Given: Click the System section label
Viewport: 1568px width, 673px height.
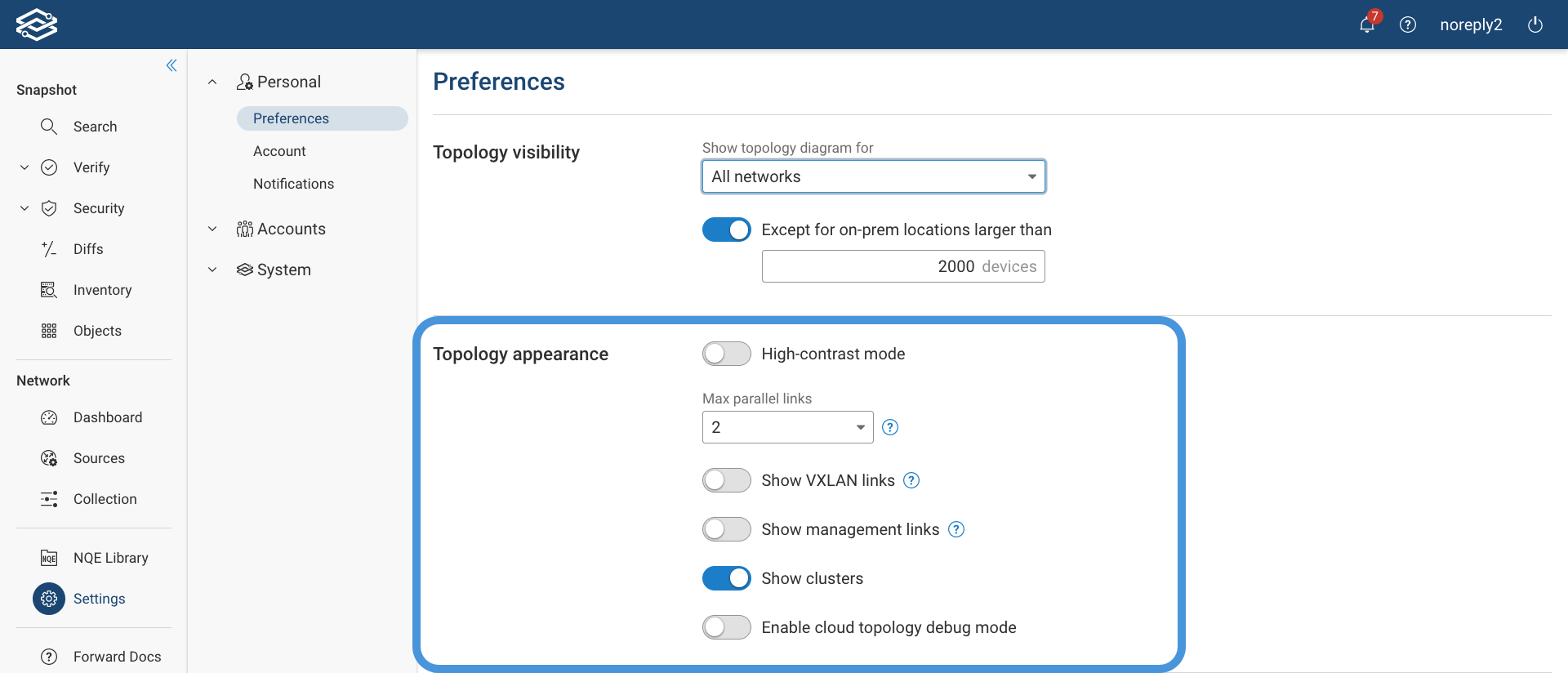Looking at the screenshot, I should (x=284, y=270).
